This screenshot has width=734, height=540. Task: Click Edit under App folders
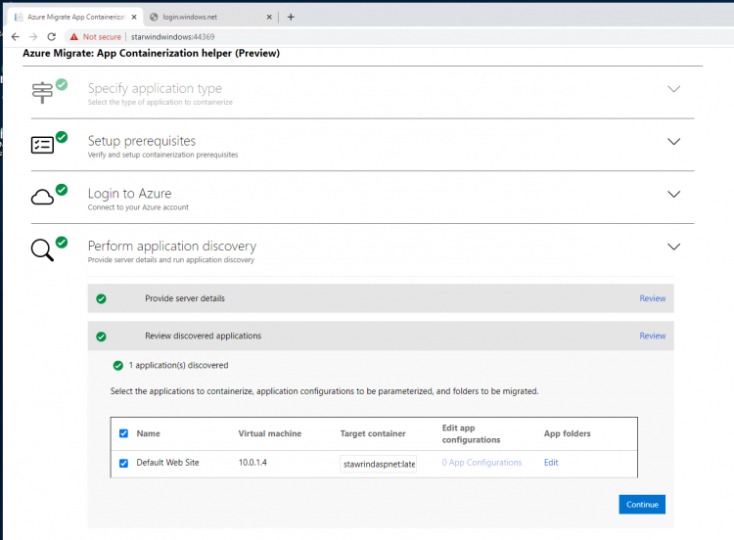point(551,462)
